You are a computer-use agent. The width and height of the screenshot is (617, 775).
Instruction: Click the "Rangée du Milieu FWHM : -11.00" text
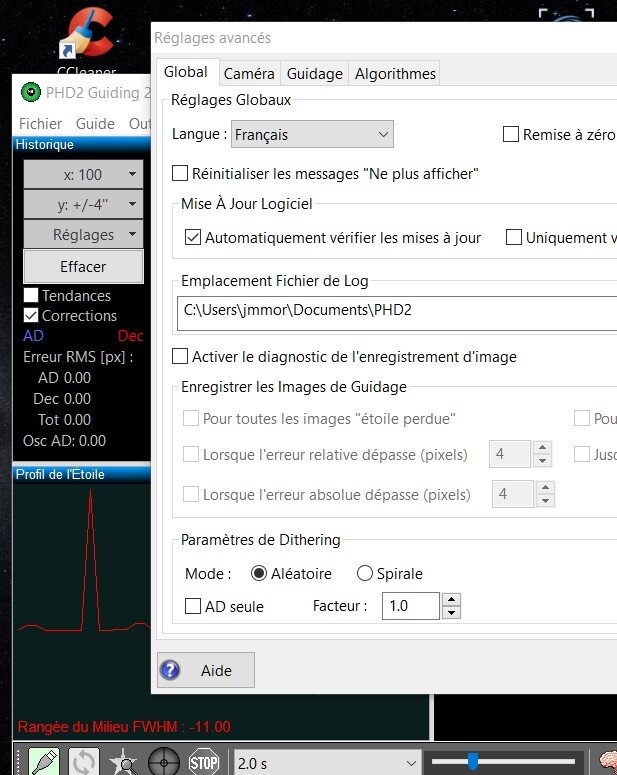point(124,727)
